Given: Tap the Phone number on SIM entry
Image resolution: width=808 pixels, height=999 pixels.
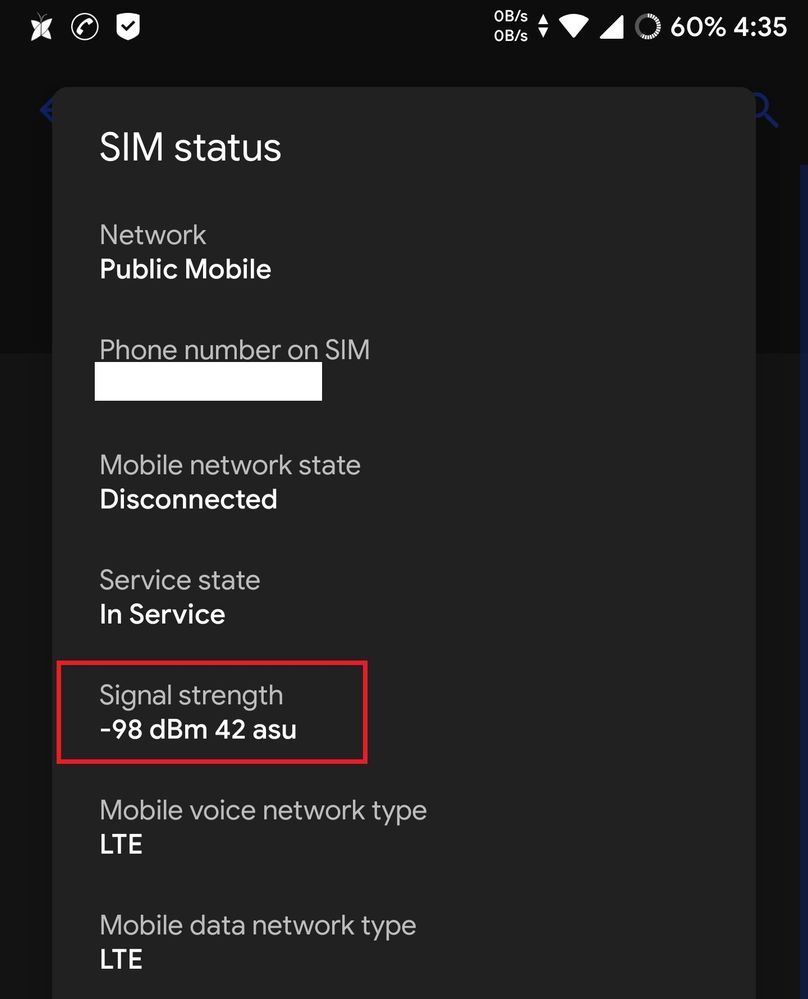Looking at the screenshot, I should click(235, 351).
